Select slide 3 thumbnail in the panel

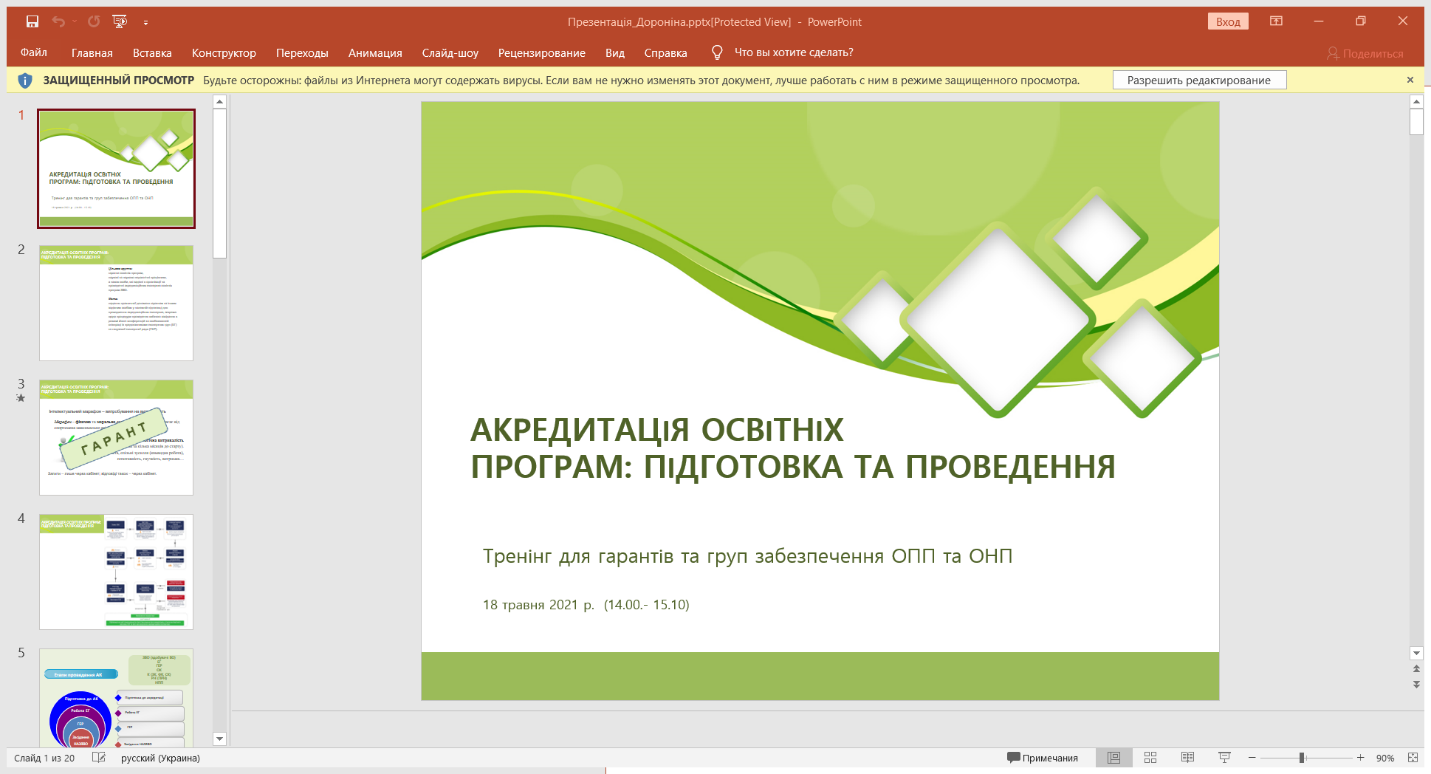(x=116, y=437)
